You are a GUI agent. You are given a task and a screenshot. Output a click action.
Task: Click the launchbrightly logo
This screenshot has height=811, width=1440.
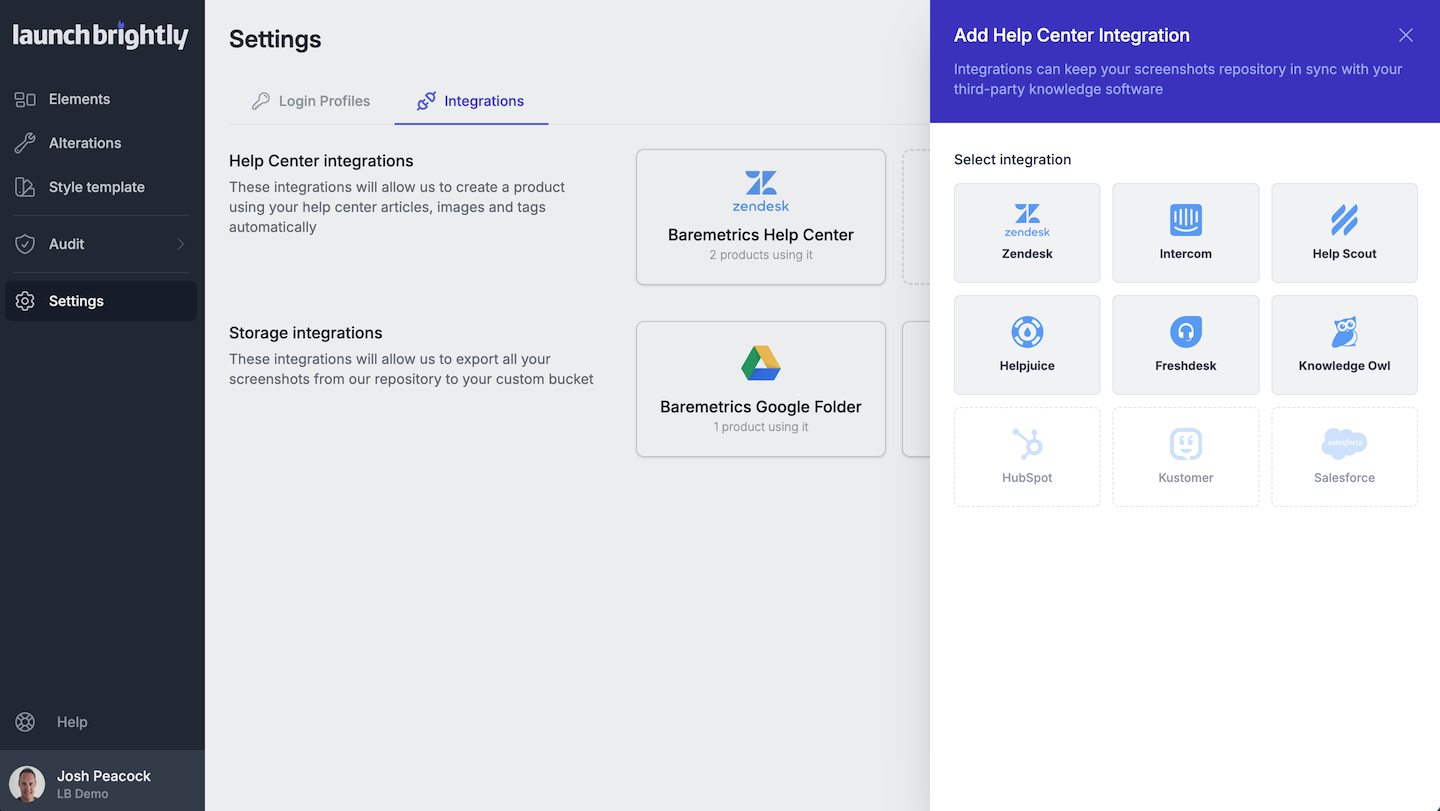coord(100,35)
